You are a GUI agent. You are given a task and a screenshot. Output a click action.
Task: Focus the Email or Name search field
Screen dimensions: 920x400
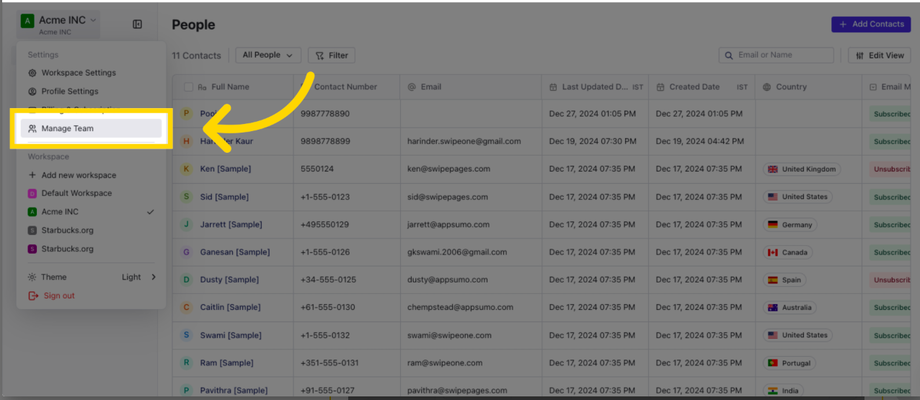coord(776,55)
